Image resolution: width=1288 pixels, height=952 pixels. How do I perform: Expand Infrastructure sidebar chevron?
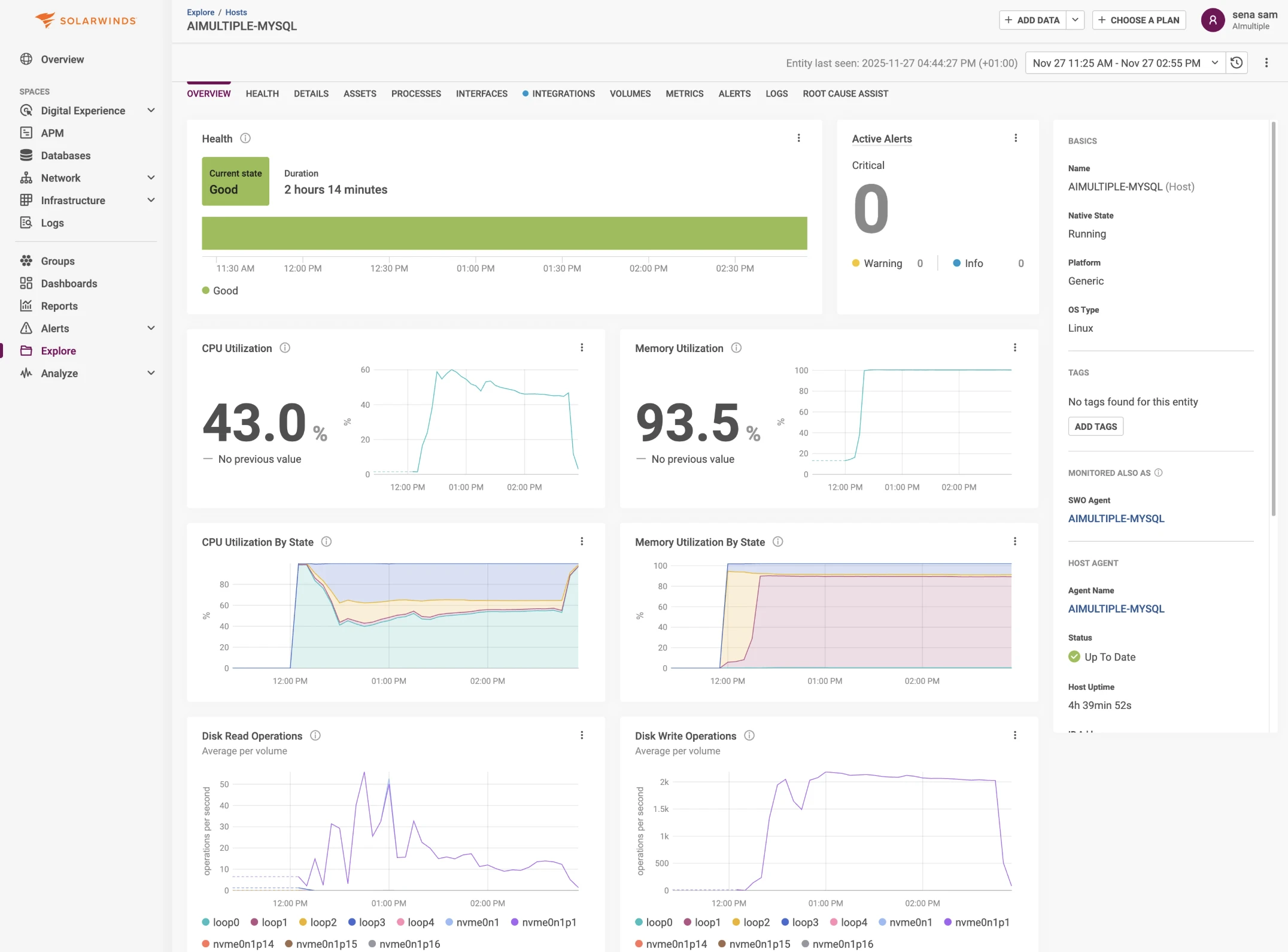coord(151,200)
